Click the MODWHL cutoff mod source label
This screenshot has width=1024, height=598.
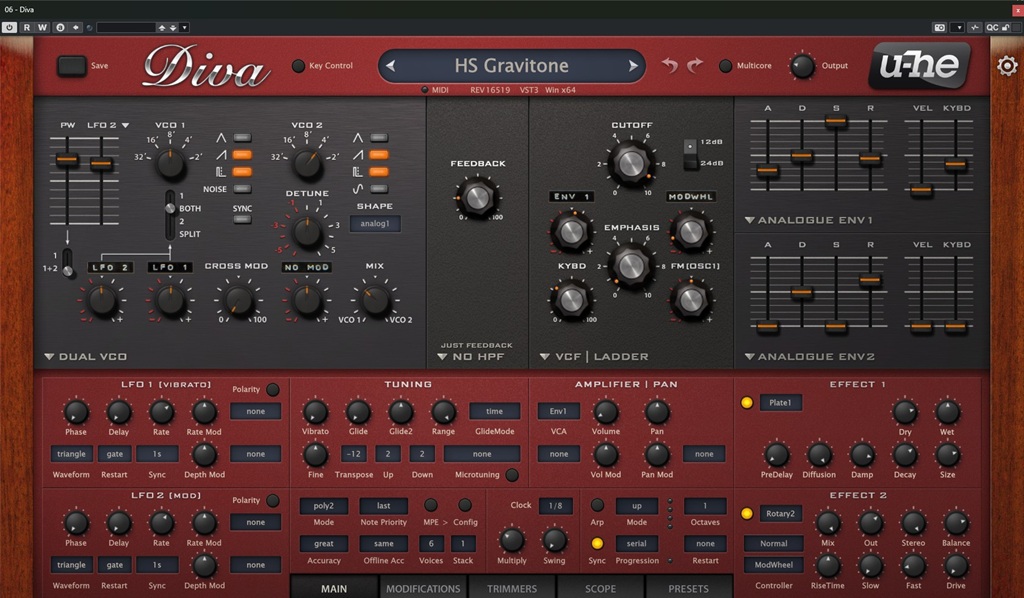pos(691,197)
